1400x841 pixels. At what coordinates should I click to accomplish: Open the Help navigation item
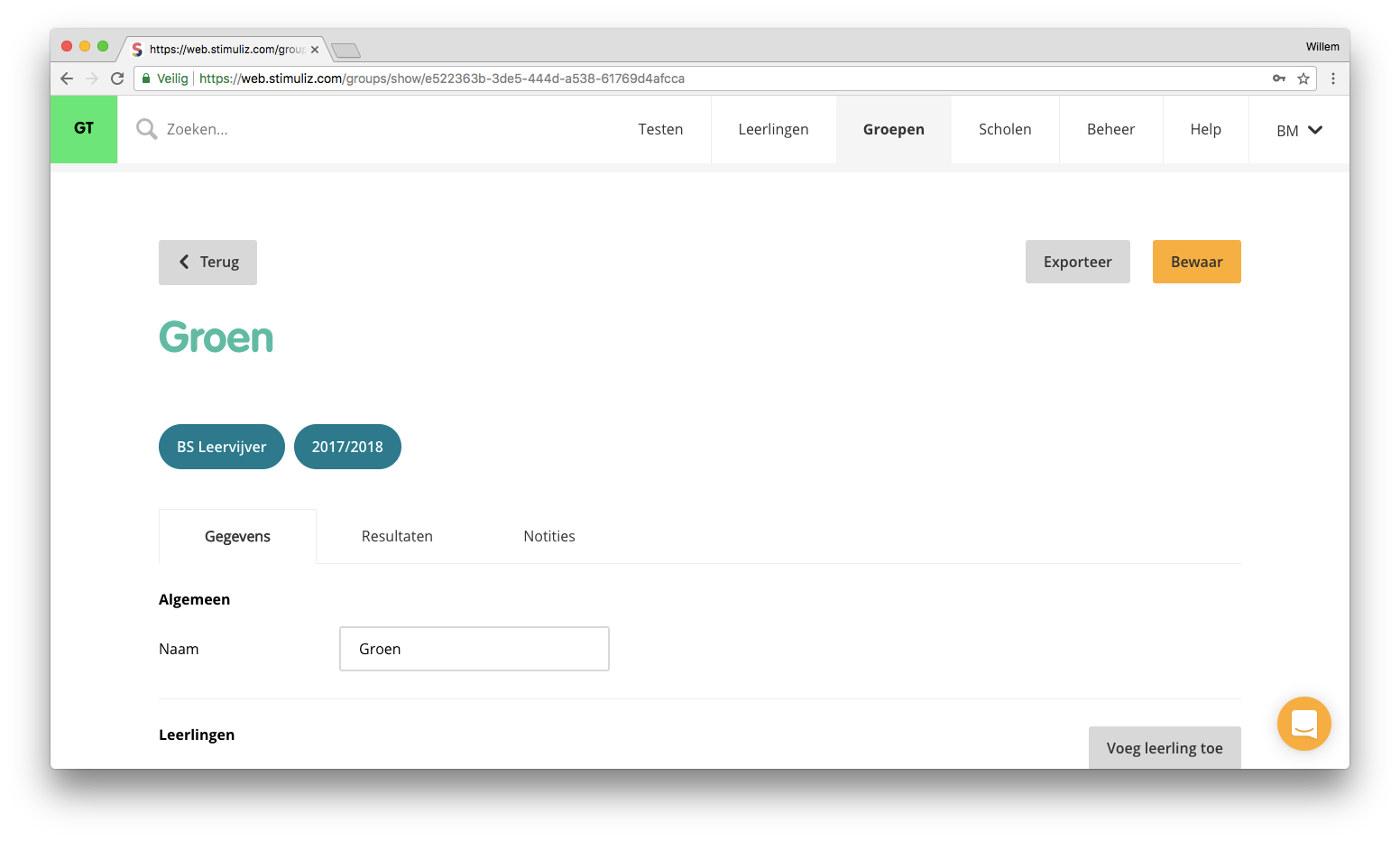1205,130
